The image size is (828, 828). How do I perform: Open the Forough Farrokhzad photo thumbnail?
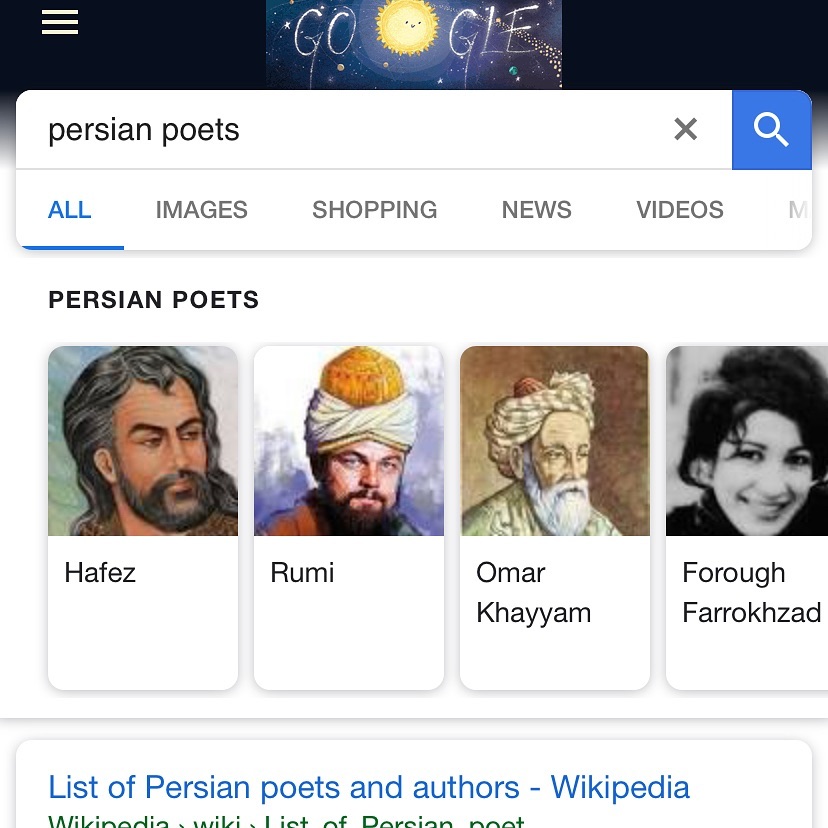(747, 441)
